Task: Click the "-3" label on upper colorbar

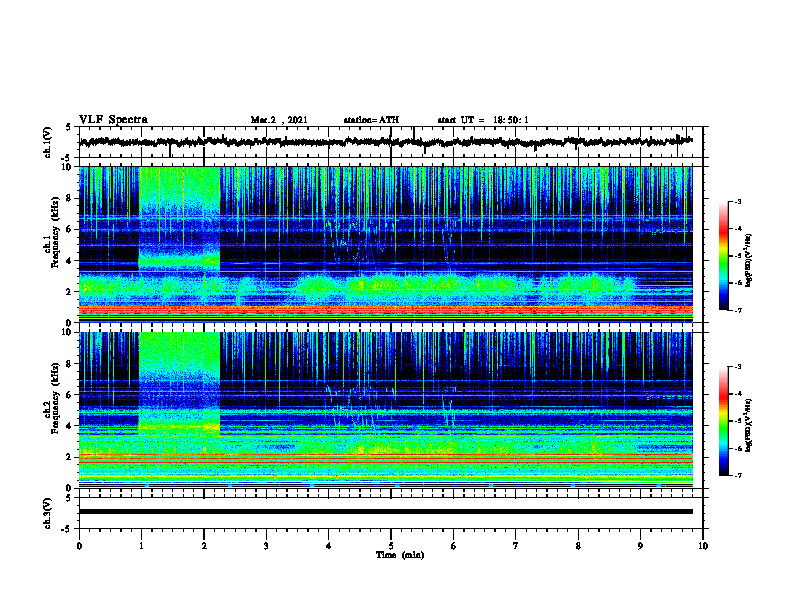Action: [738, 202]
